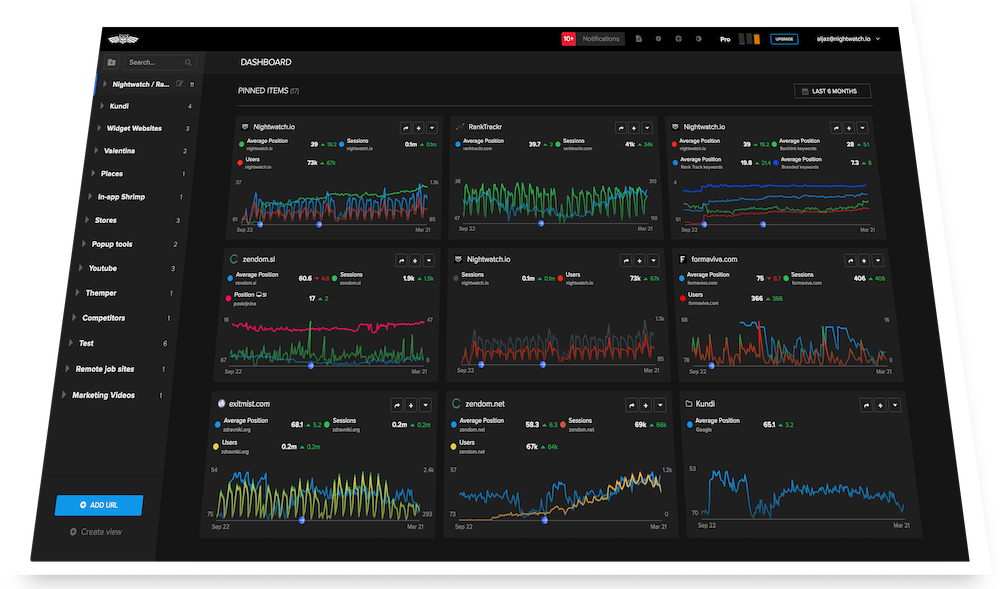
Task: Open the Kundl card dropdown menu
Action: click(x=895, y=405)
